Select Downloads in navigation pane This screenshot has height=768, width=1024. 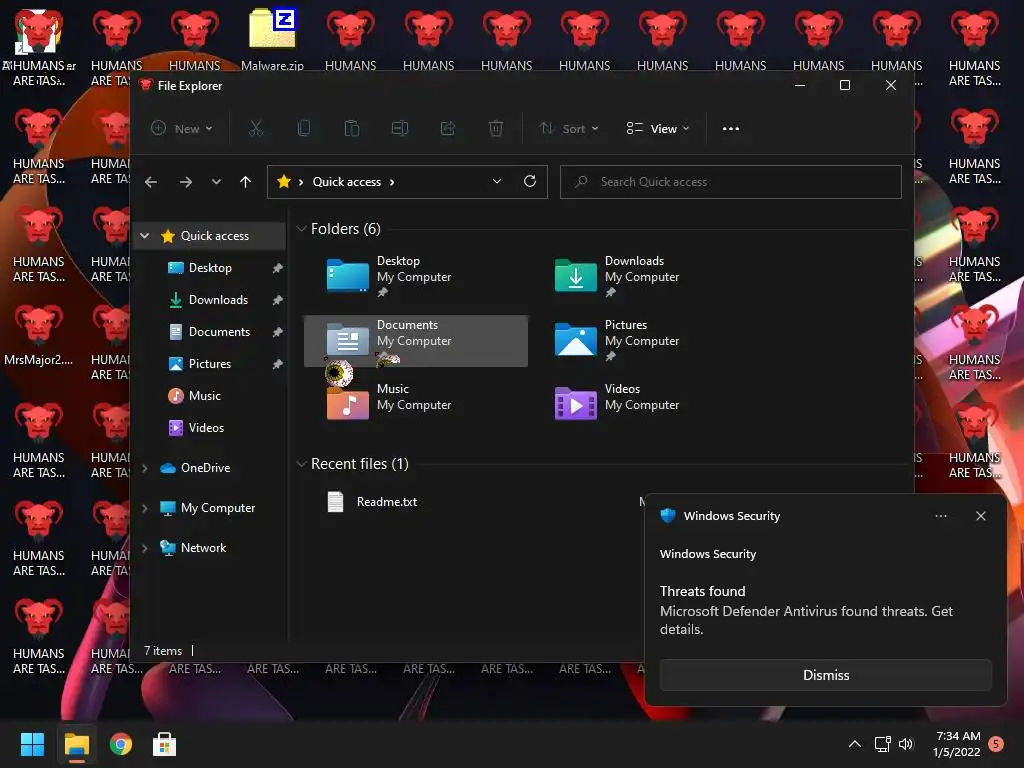pos(218,300)
